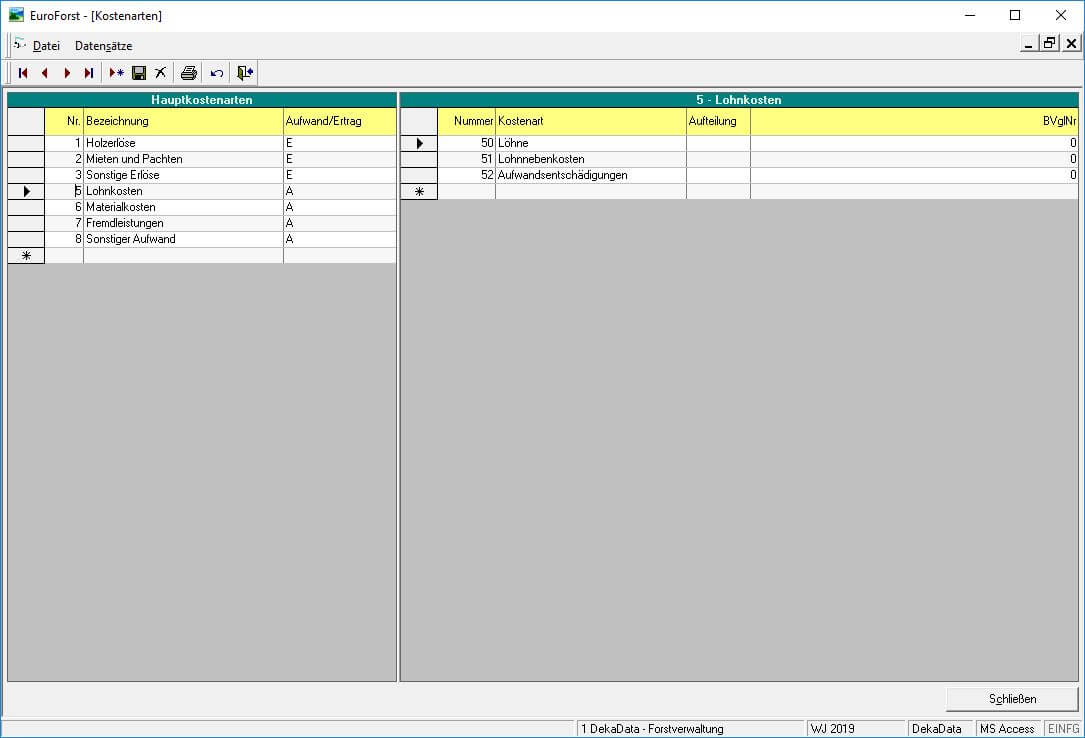Image resolution: width=1085 pixels, height=738 pixels.
Task: Go to first record icon
Action: pyautogui.click(x=23, y=73)
